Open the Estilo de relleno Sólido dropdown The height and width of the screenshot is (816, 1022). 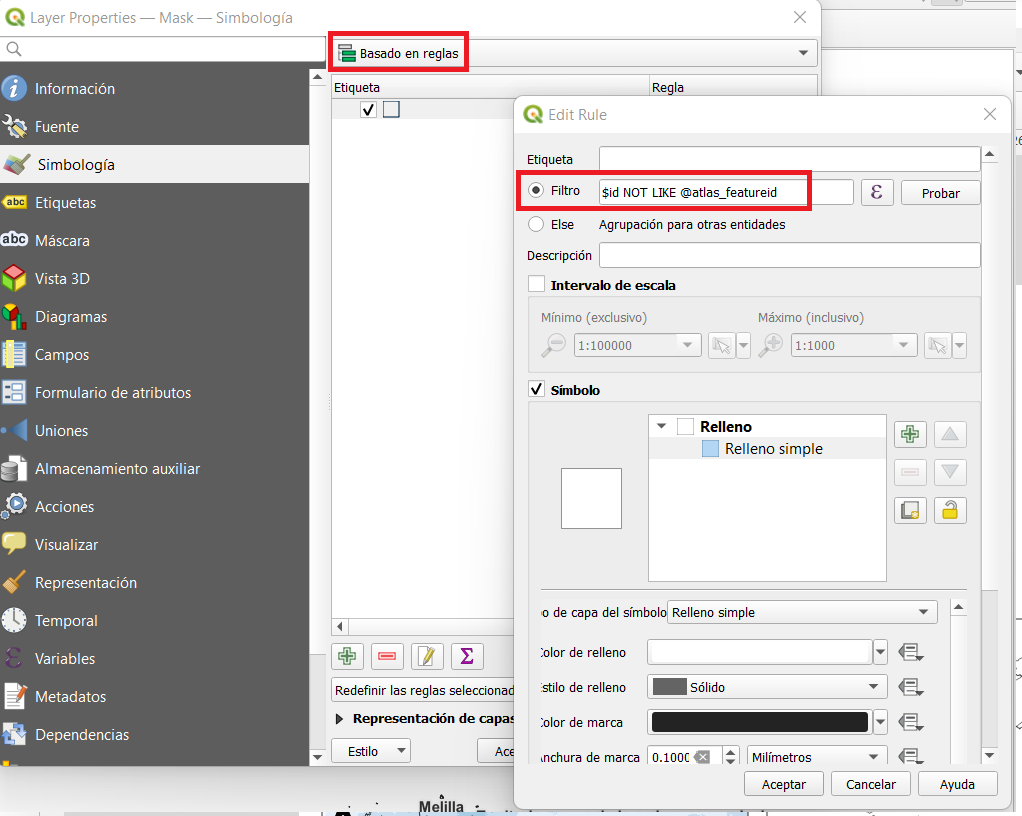767,687
